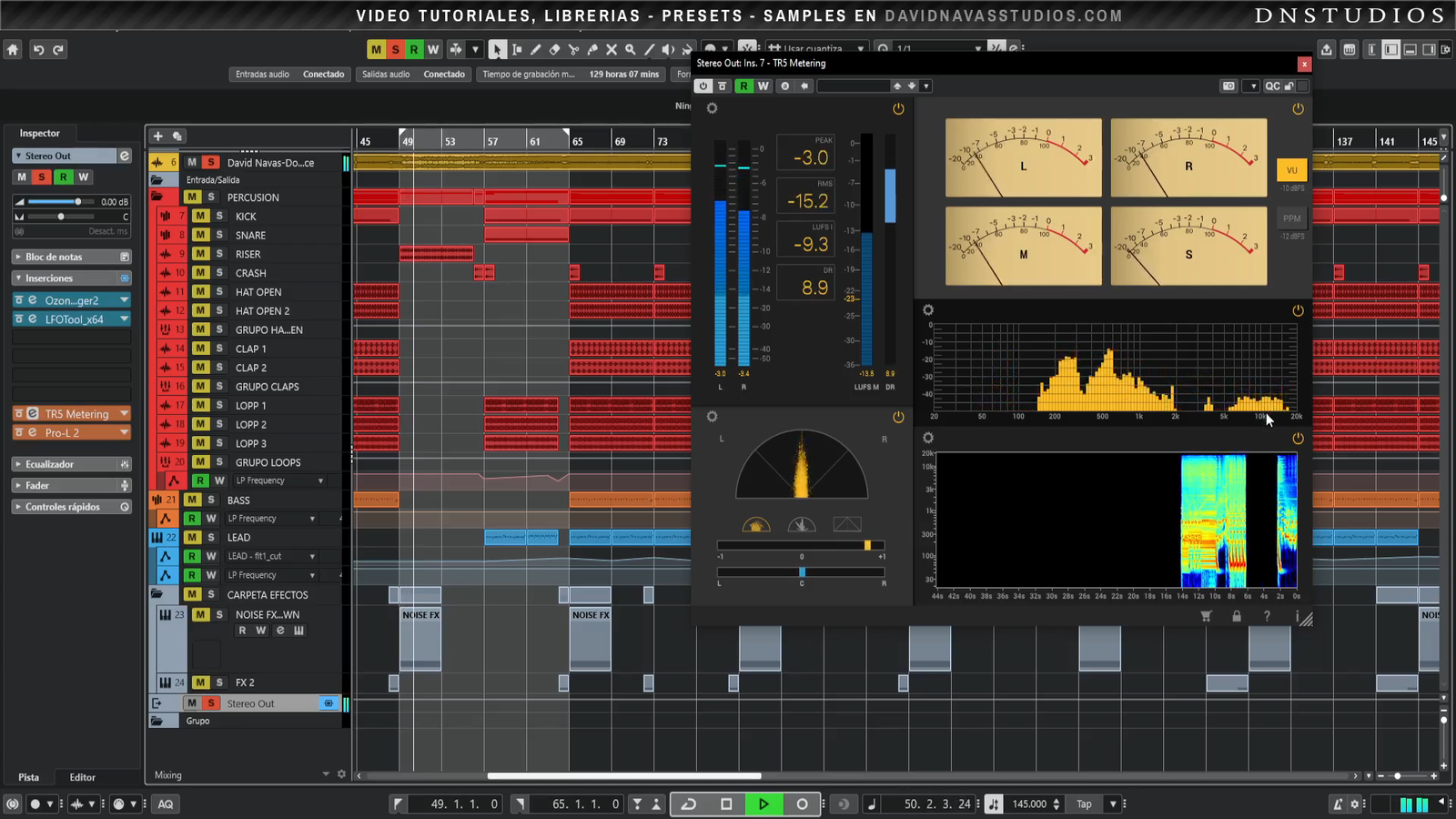The height and width of the screenshot is (819, 1456).
Task: Pick the Zoom magnifier tool
Action: (630, 50)
